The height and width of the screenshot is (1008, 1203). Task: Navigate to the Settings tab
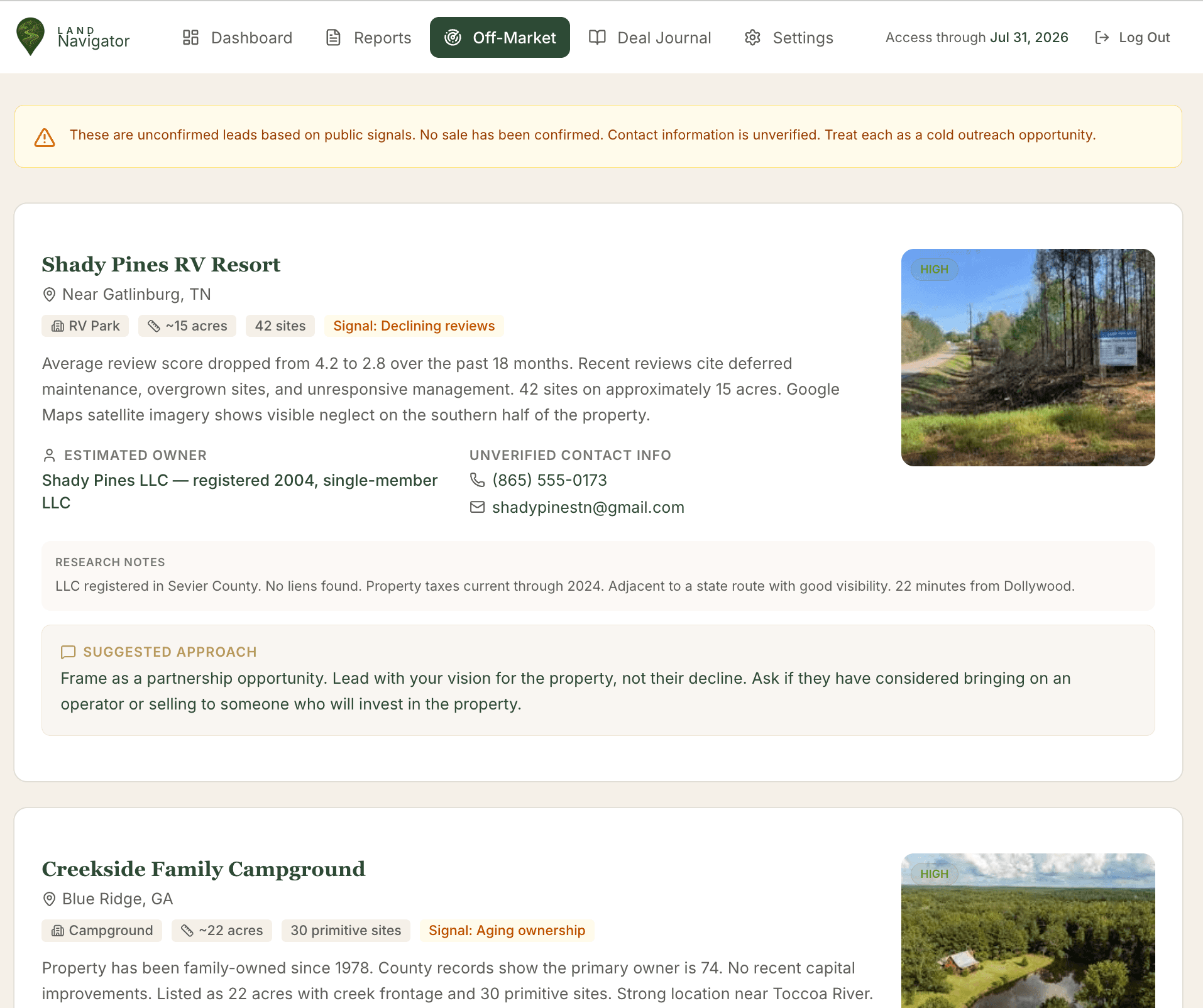[x=789, y=38]
